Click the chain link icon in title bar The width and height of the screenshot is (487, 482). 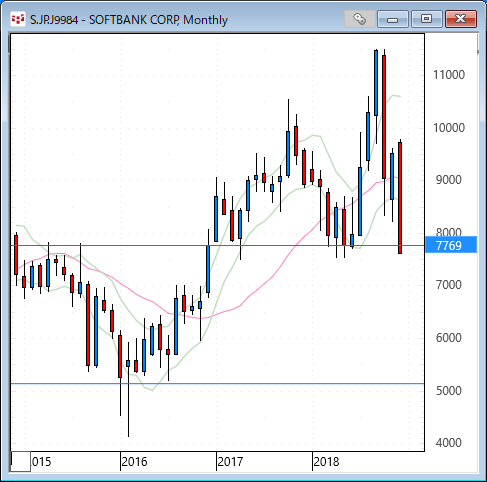[359, 19]
